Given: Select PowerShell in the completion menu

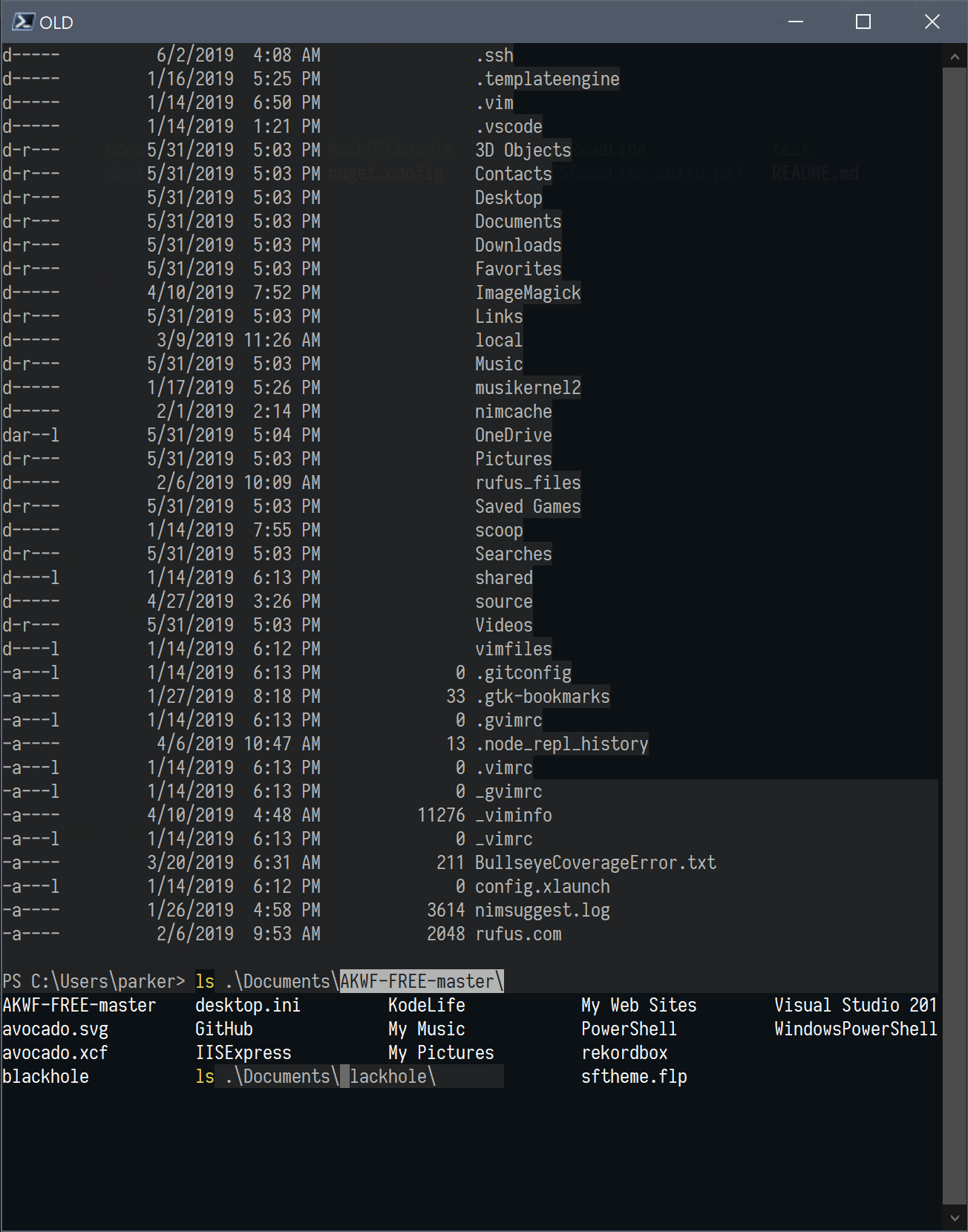Looking at the screenshot, I should pos(629,1029).
